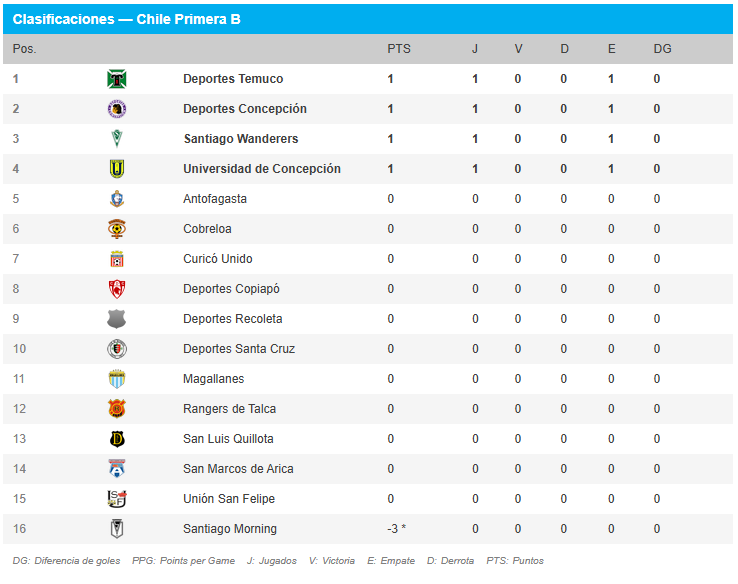The width and height of the screenshot is (738, 584).
Task: Click the PTS column header
Action: coord(399,49)
